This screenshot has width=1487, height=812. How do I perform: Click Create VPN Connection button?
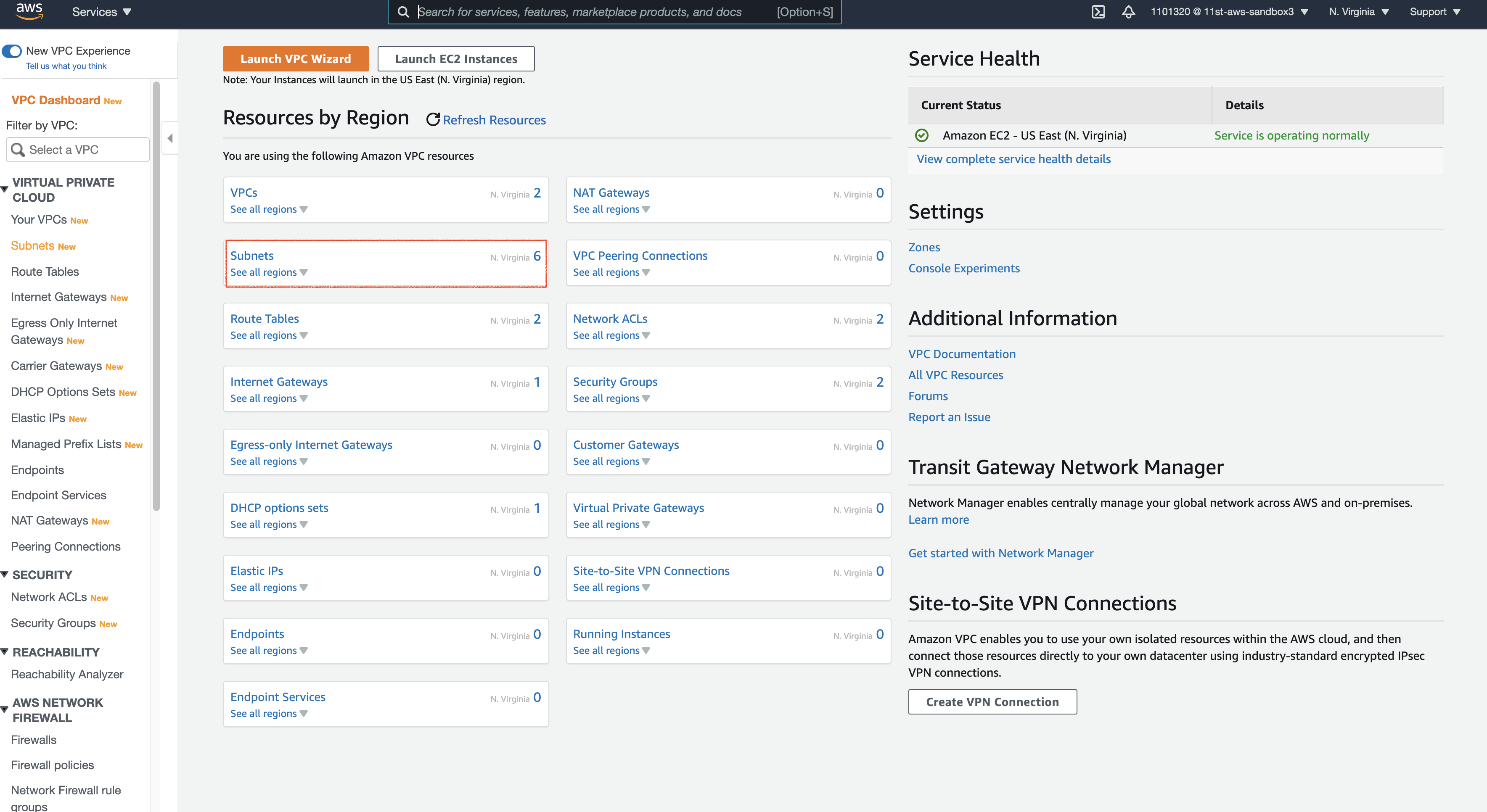(992, 702)
